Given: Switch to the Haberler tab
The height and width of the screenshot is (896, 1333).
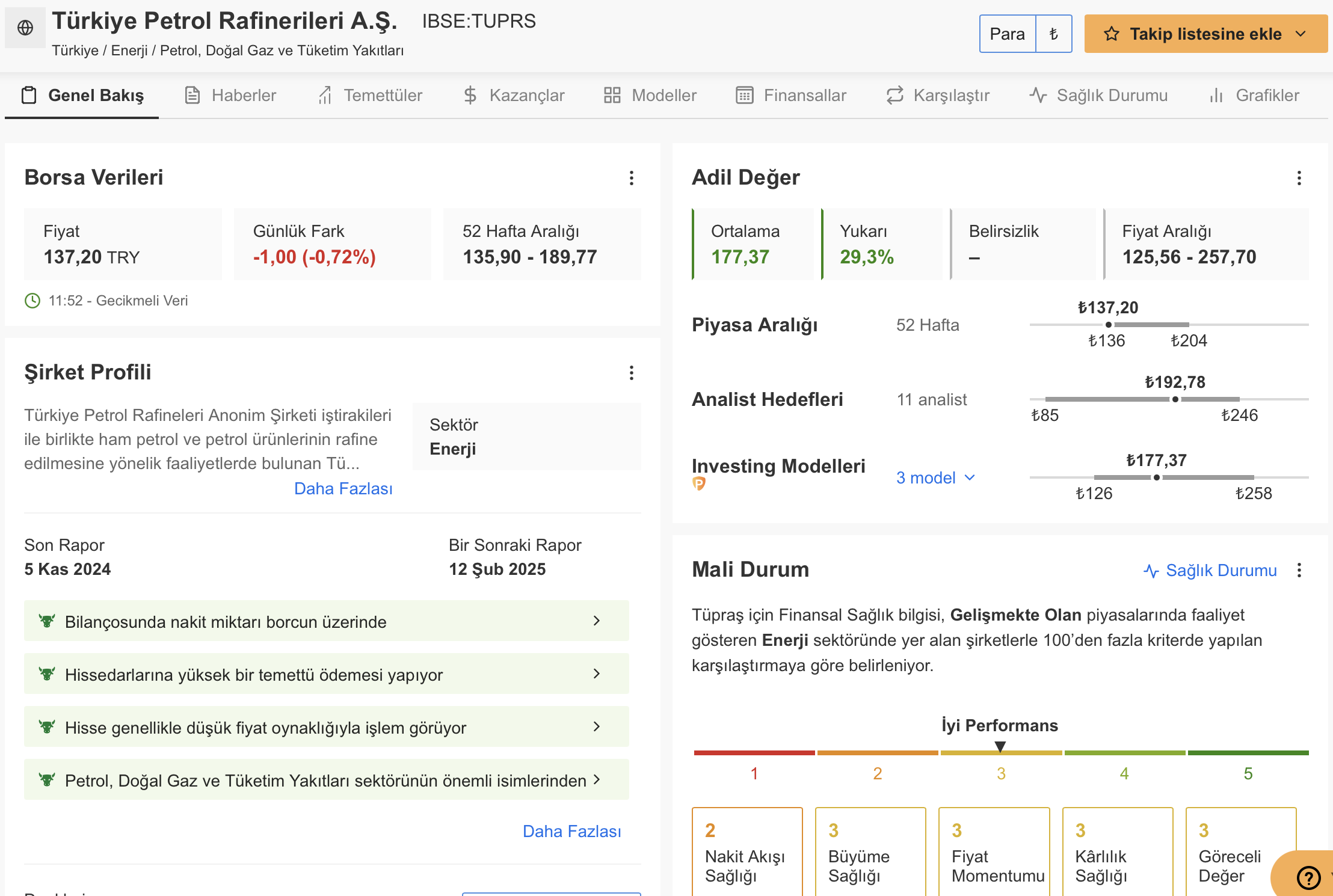Looking at the screenshot, I should (230, 95).
